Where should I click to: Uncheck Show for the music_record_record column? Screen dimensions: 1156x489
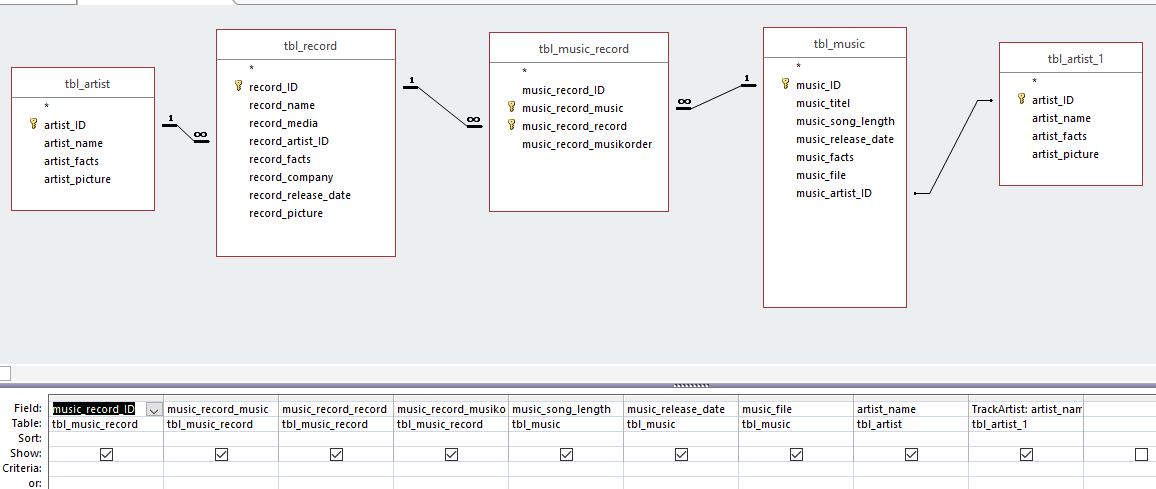click(336, 454)
